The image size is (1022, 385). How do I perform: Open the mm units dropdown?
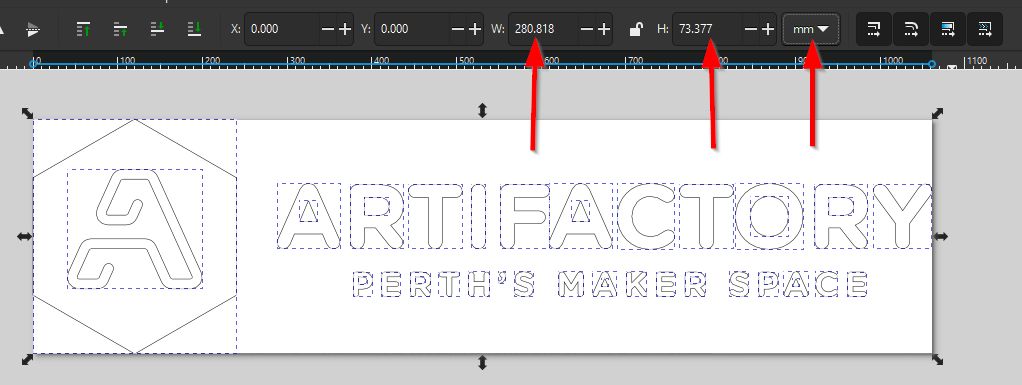tap(811, 29)
